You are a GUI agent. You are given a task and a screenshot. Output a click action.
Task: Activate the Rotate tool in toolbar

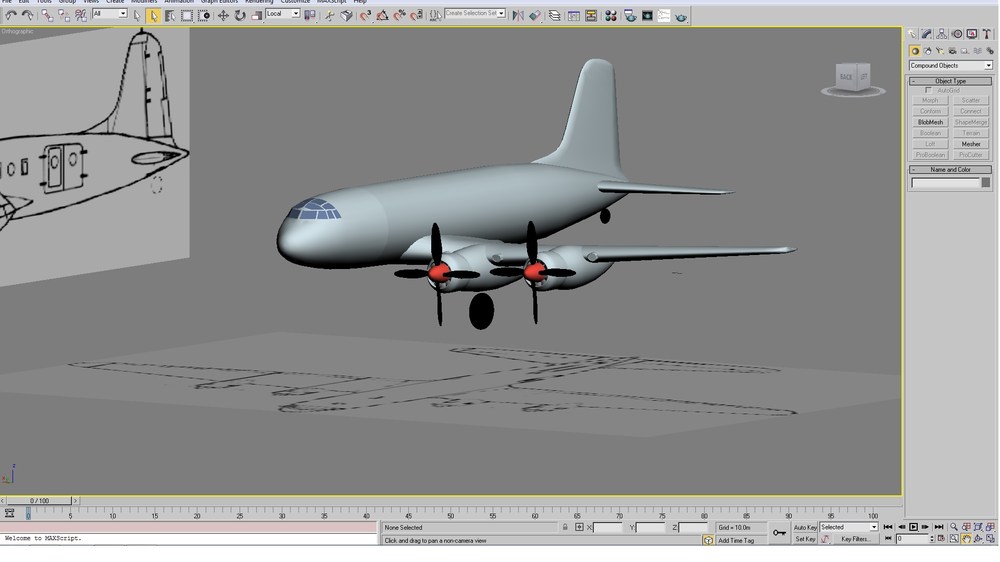click(240, 15)
